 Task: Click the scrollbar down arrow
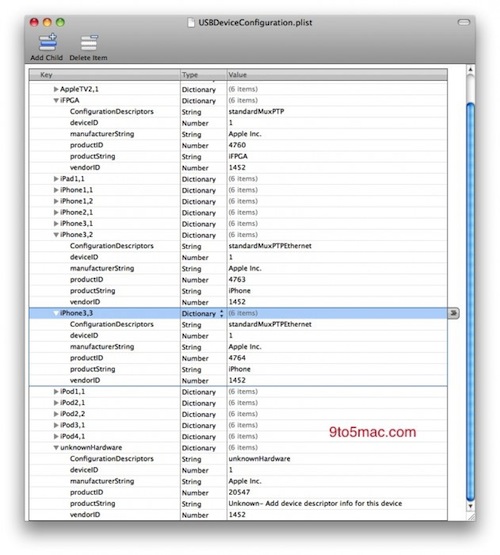tap(470, 507)
